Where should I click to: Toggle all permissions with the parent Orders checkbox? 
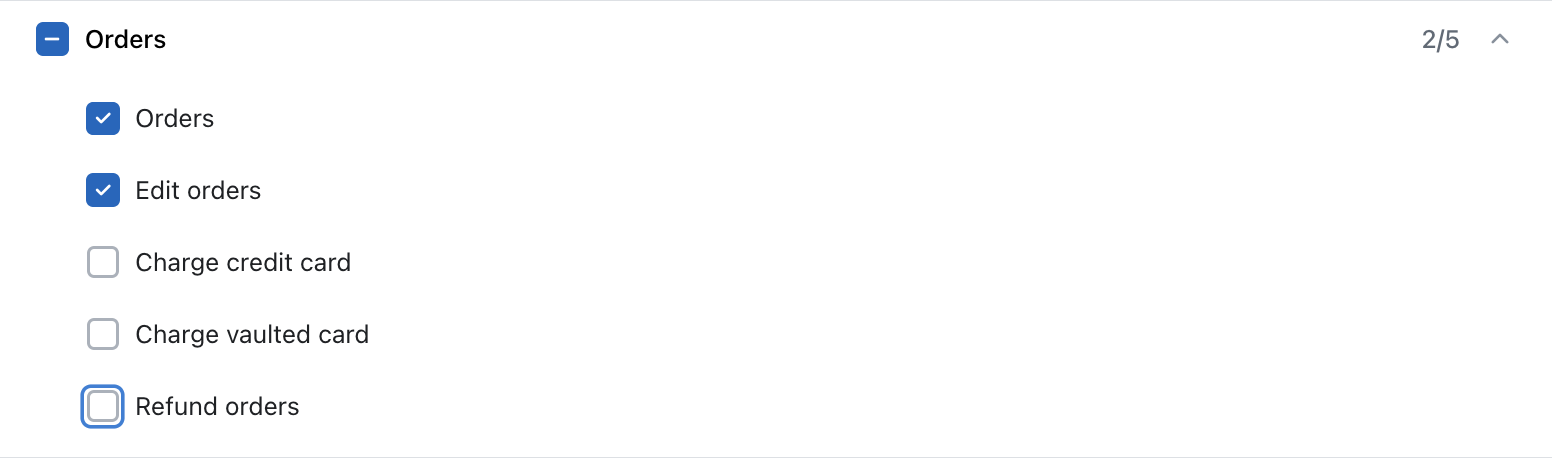[52, 40]
